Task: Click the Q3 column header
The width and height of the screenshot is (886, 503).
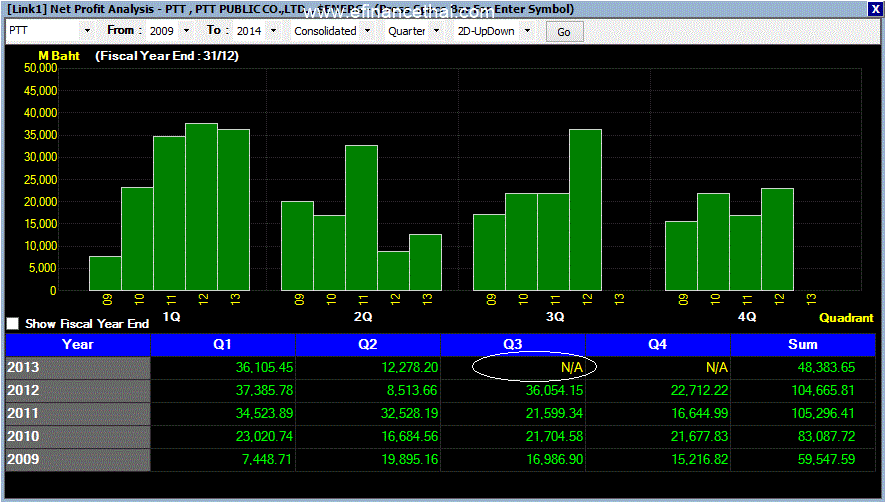Action: tap(513, 345)
